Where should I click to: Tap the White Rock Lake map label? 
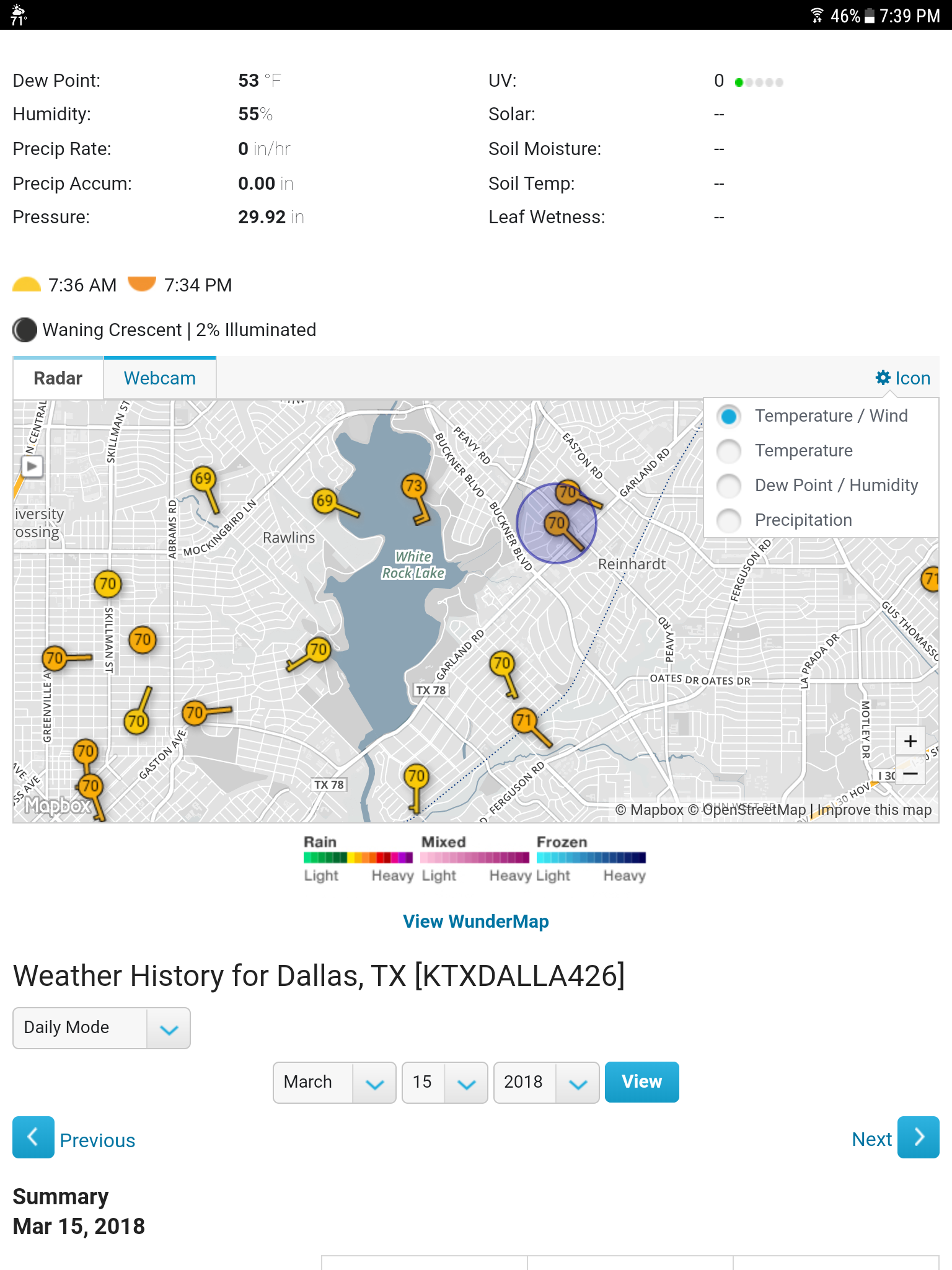pyautogui.click(x=413, y=565)
